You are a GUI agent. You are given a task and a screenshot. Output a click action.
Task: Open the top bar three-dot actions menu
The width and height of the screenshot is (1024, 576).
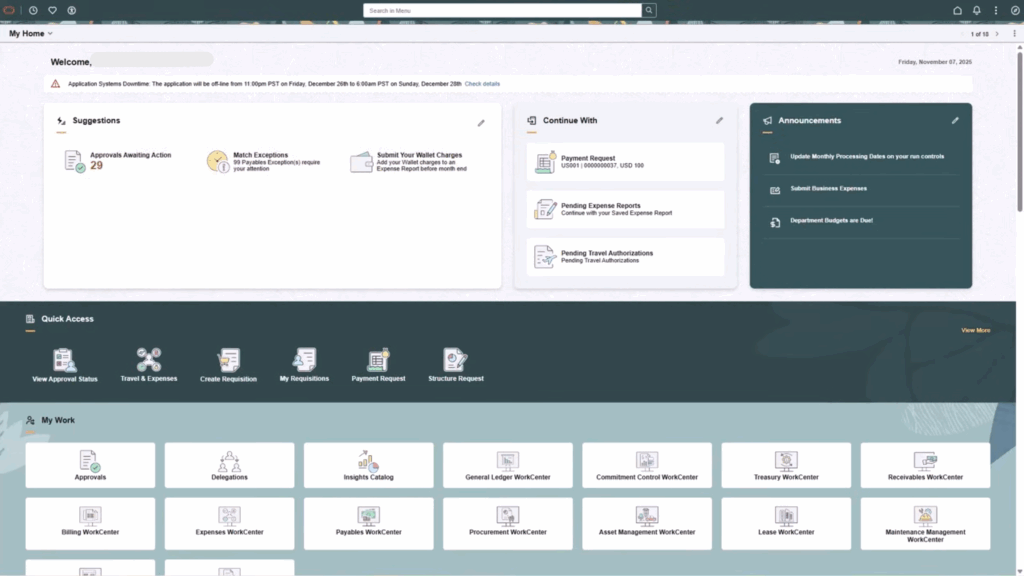[996, 10]
